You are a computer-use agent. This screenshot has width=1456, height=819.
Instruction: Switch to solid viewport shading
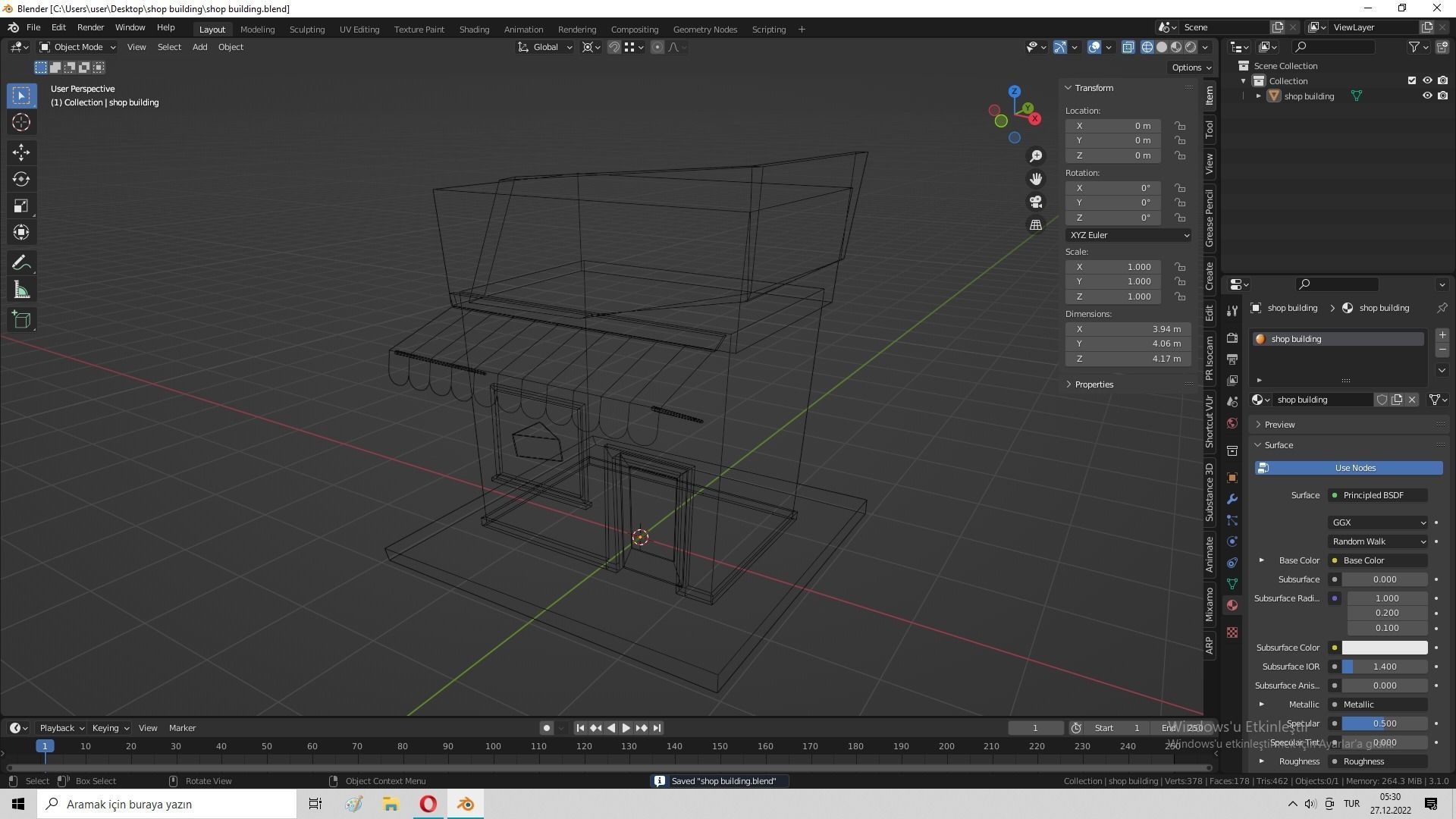click(x=1162, y=47)
